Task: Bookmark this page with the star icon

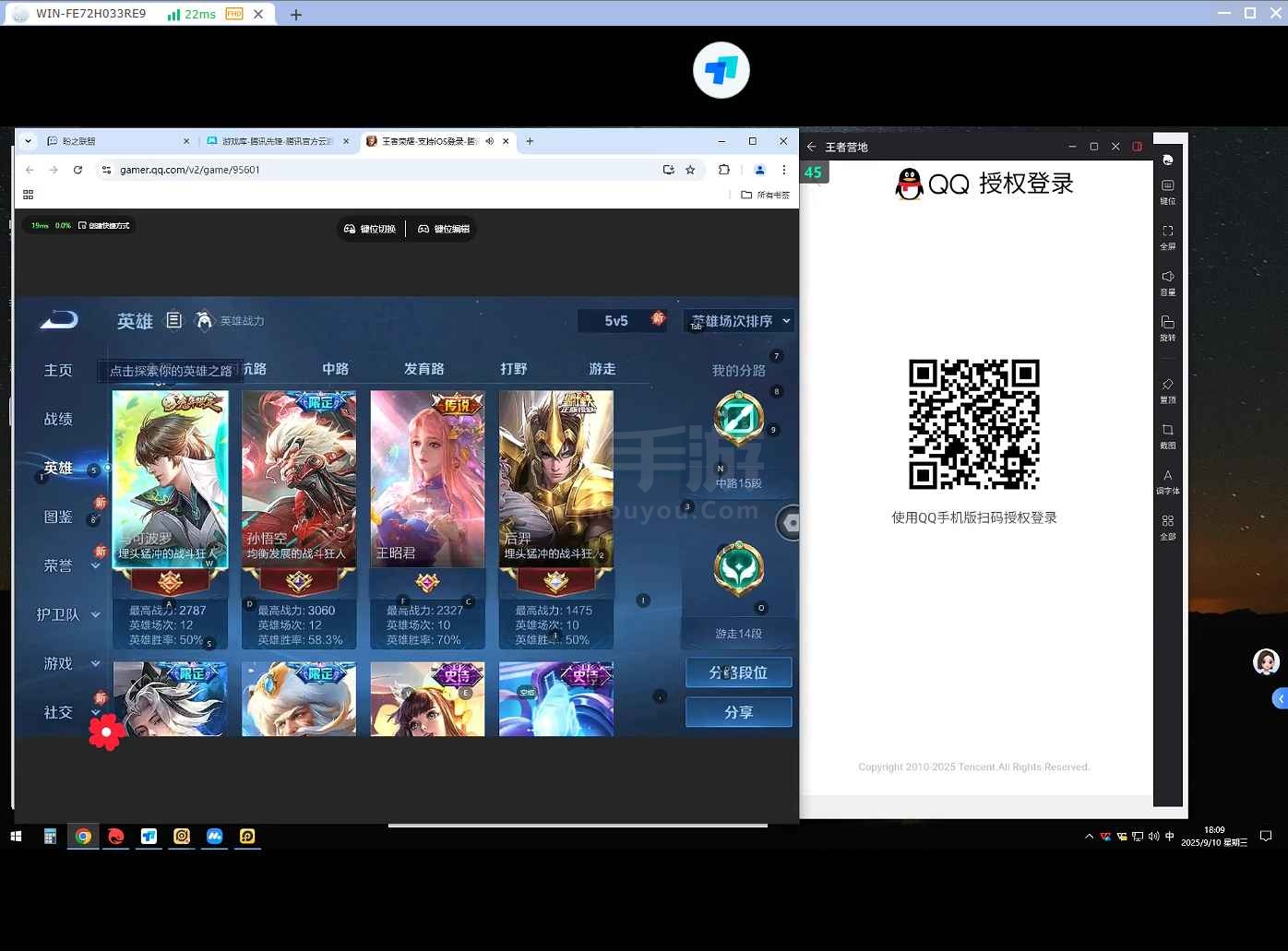Action: tap(690, 170)
